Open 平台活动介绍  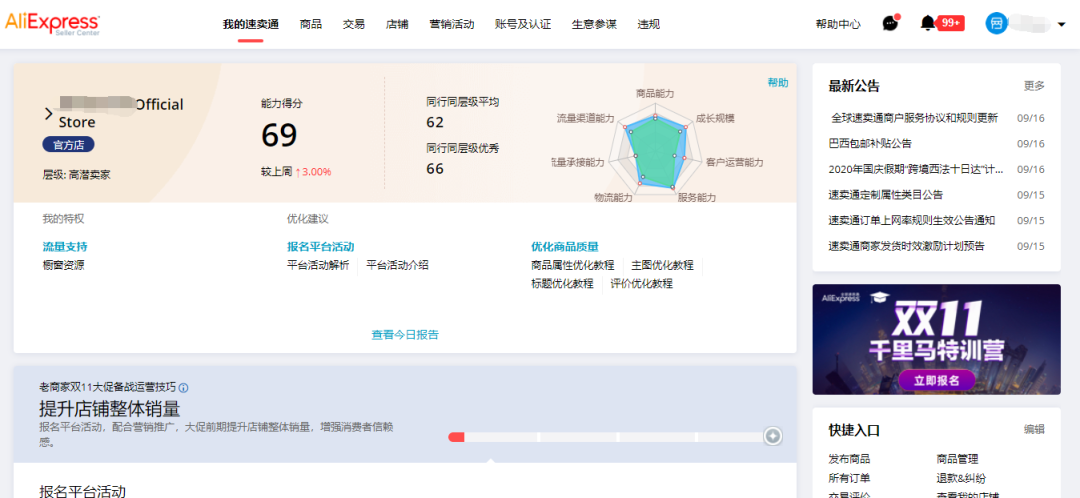(x=397, y=265)
